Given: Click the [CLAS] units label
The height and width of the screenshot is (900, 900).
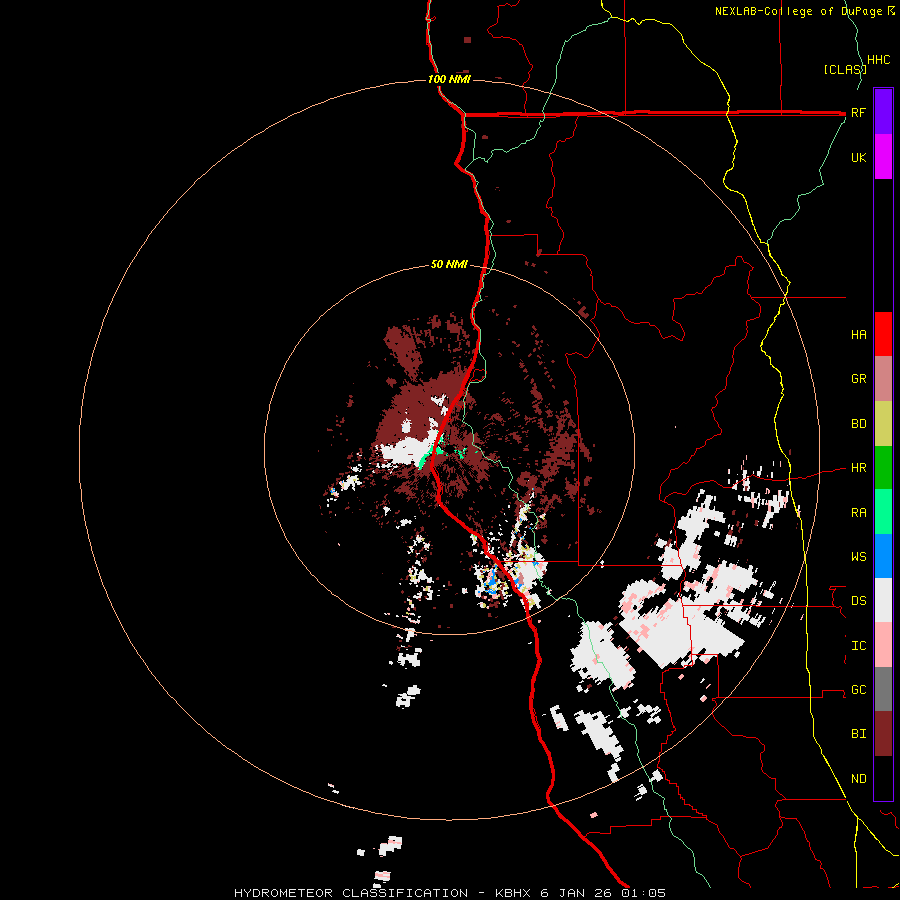Looking at the screenshot, I should (x=844, y=69).
